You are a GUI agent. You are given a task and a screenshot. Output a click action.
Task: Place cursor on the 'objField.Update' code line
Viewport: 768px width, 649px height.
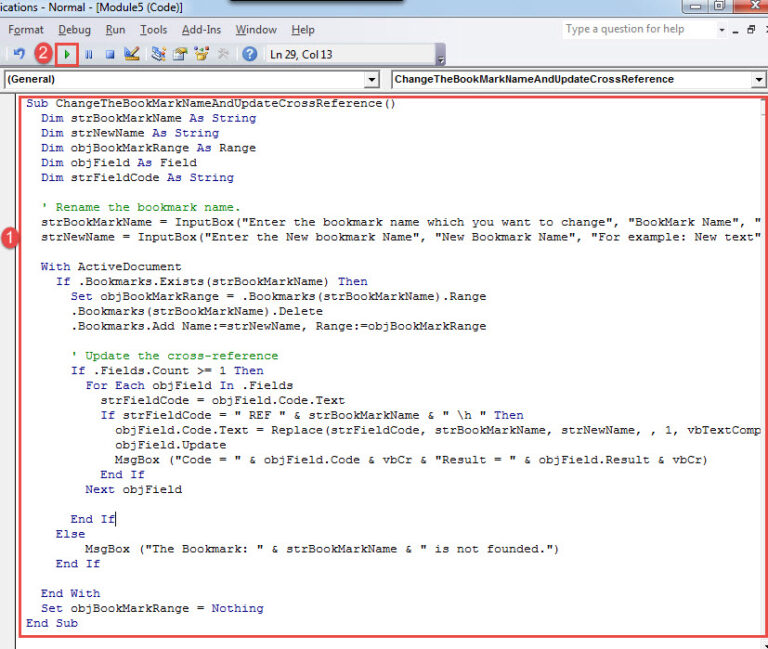156,445
